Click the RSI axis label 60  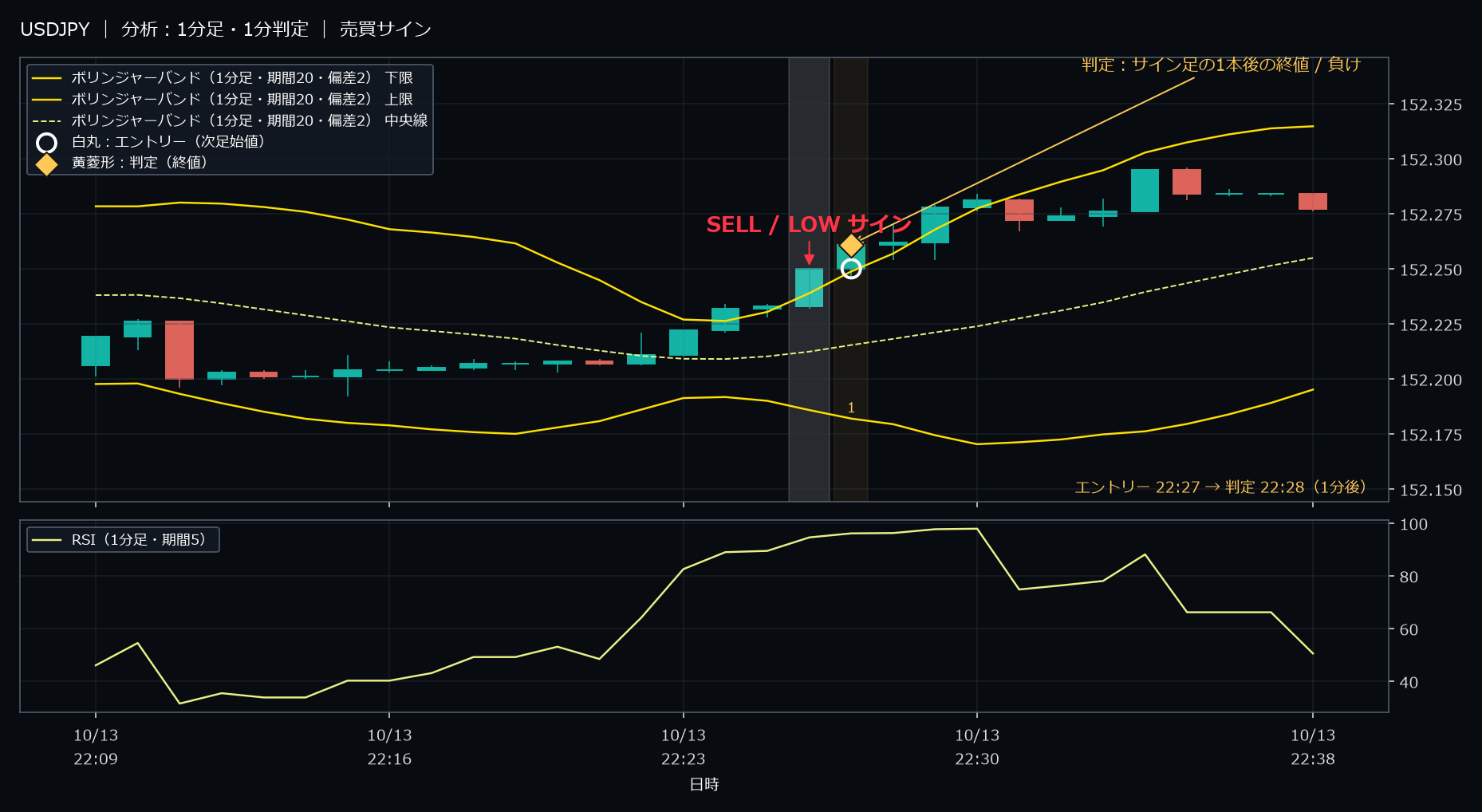point(1409,629)
